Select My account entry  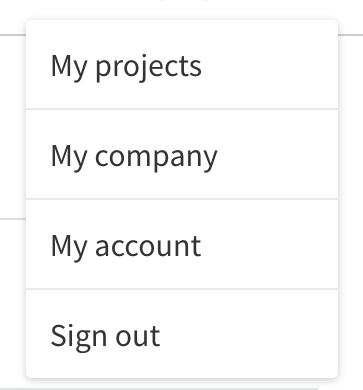(x=182, y=244)
